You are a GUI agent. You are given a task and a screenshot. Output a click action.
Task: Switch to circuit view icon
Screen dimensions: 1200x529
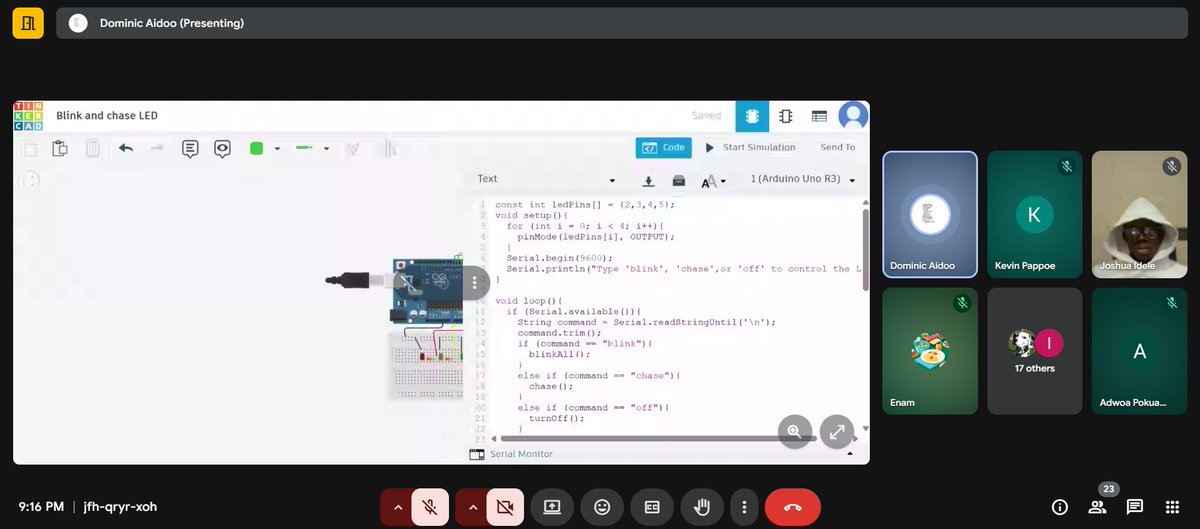752,116
